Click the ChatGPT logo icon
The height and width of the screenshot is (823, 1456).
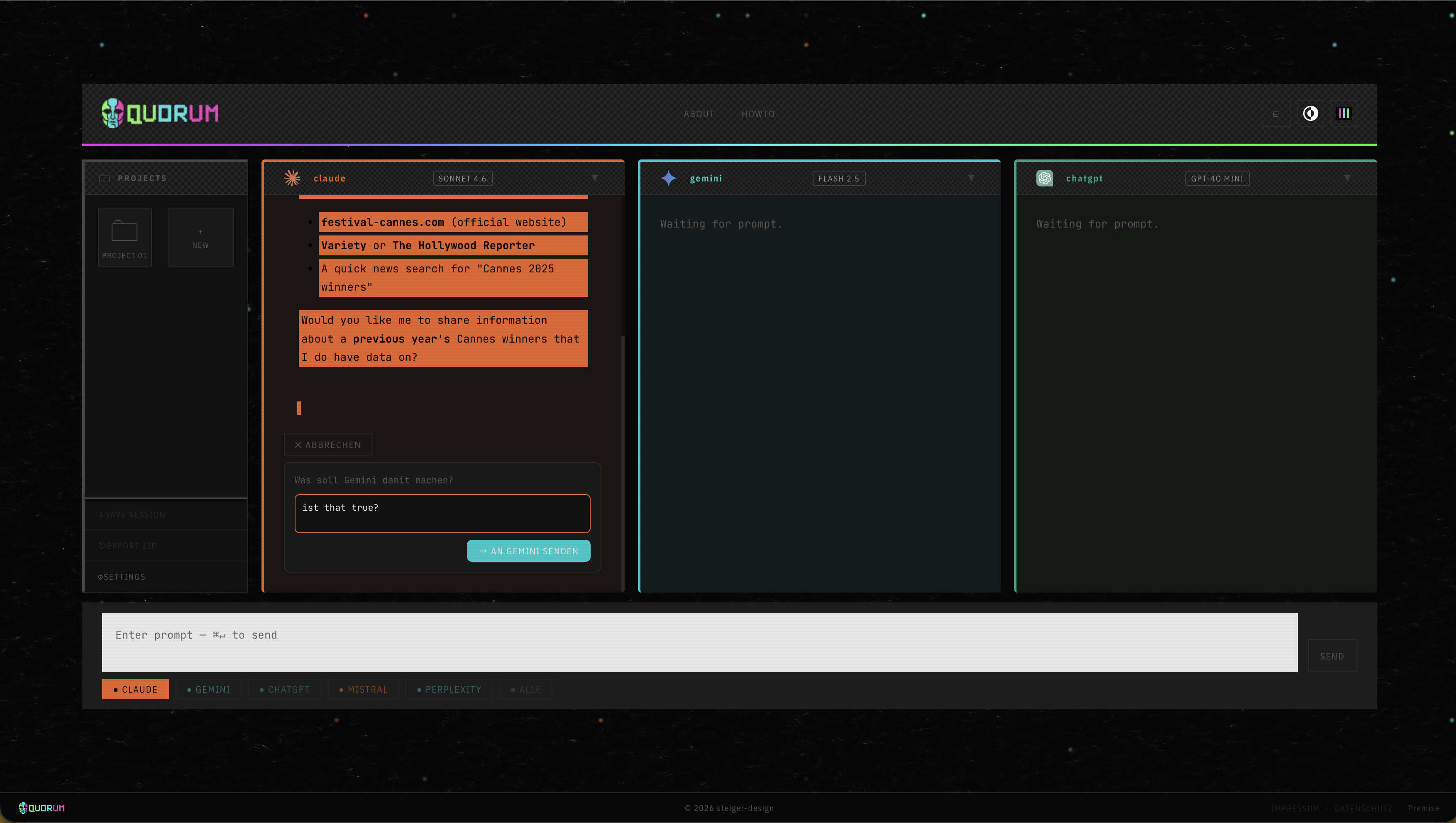click(x=1045, y=178)
